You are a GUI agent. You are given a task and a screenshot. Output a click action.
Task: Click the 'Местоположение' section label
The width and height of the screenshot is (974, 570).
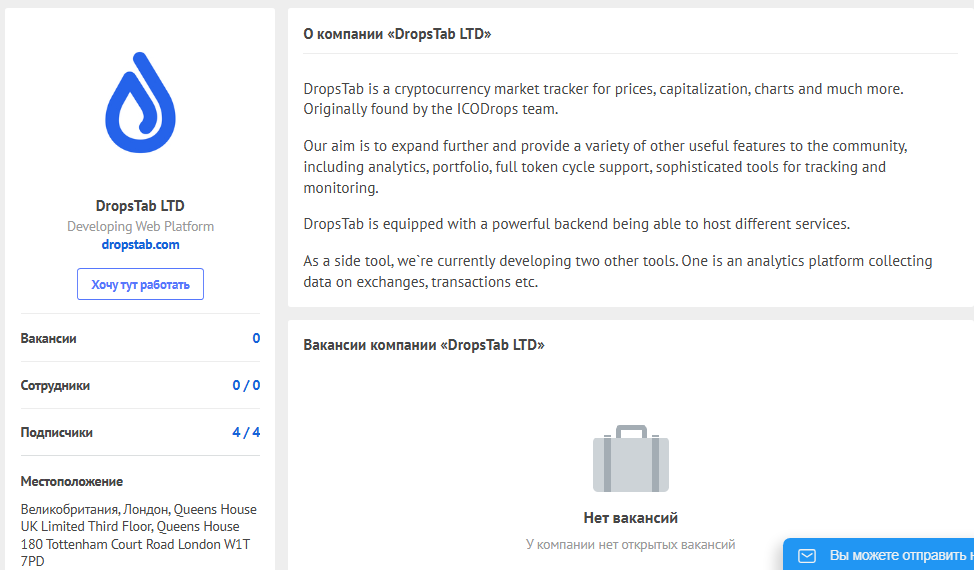[71, 481]
